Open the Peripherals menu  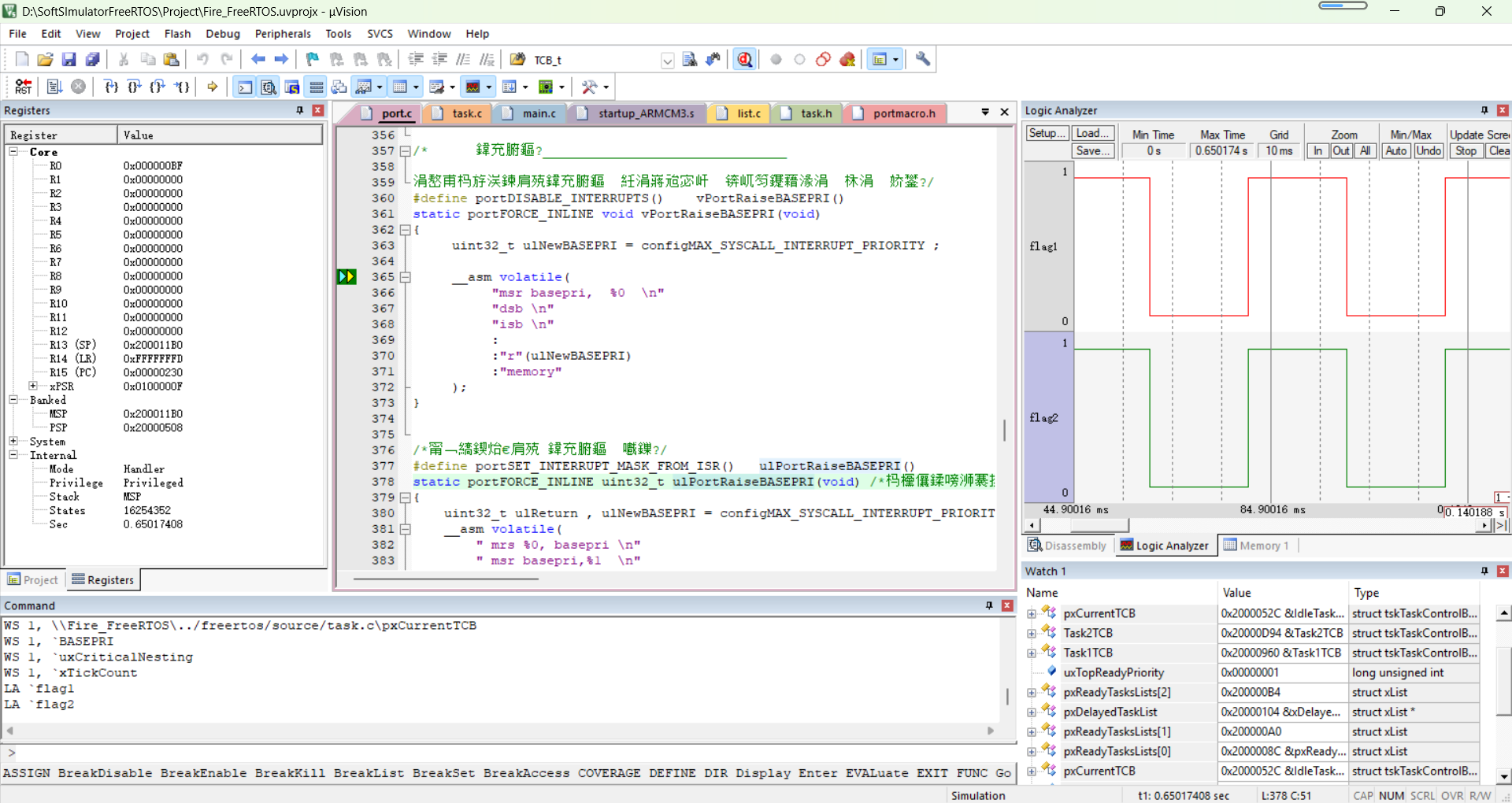click(282, 33)
